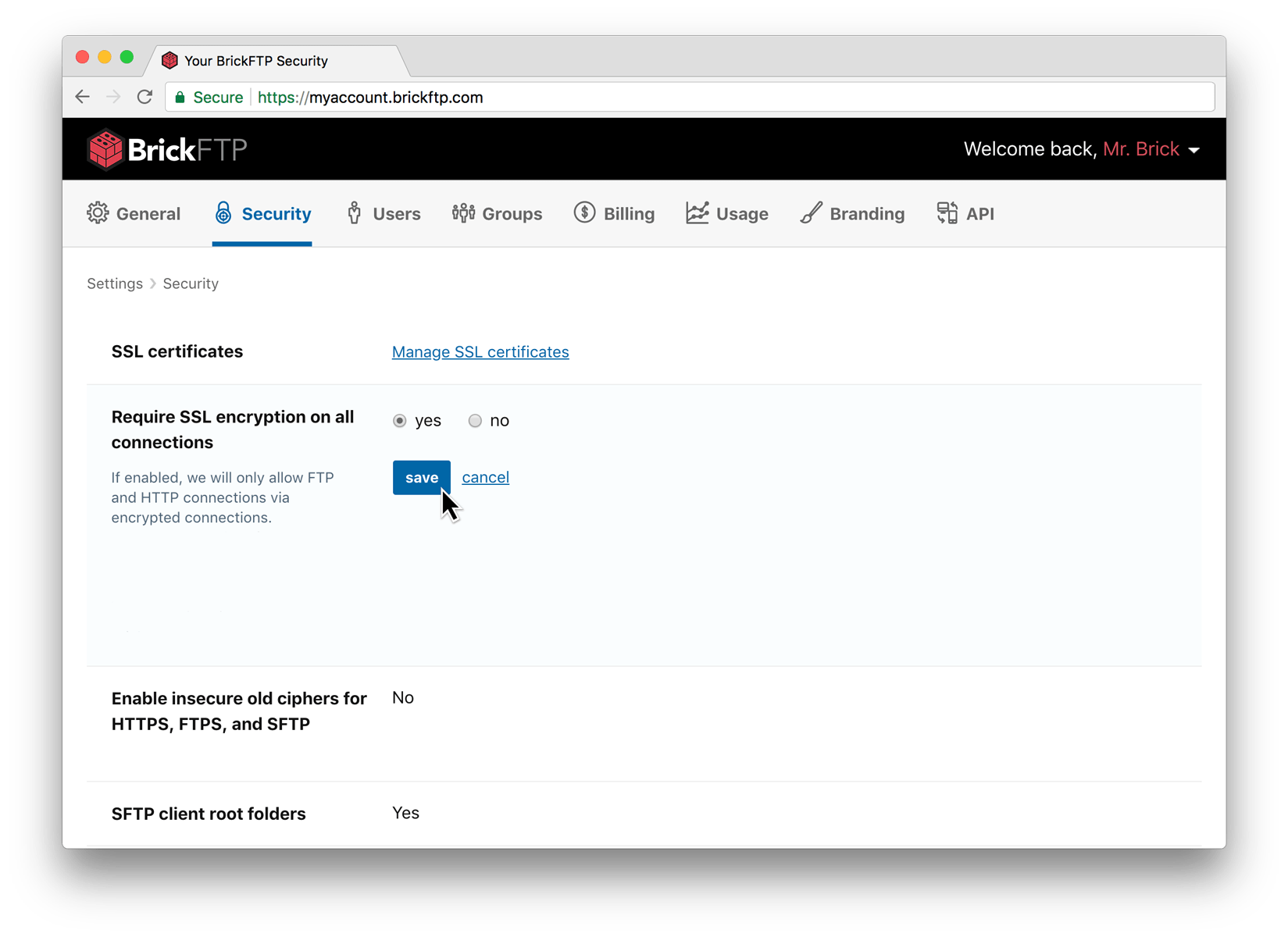Click the General gear icon
Image resolution: width=1288 pixels, height=937 pixels.
[98, 213]
